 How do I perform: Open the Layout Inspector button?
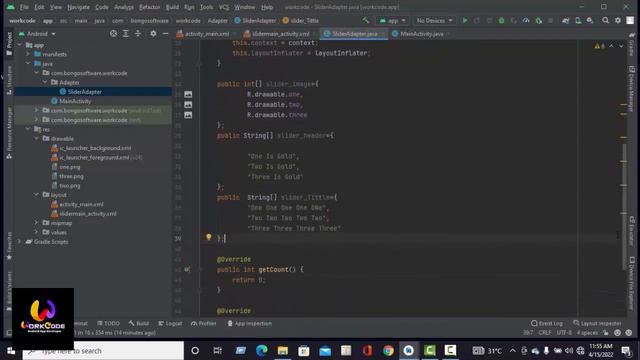[597, 323]
